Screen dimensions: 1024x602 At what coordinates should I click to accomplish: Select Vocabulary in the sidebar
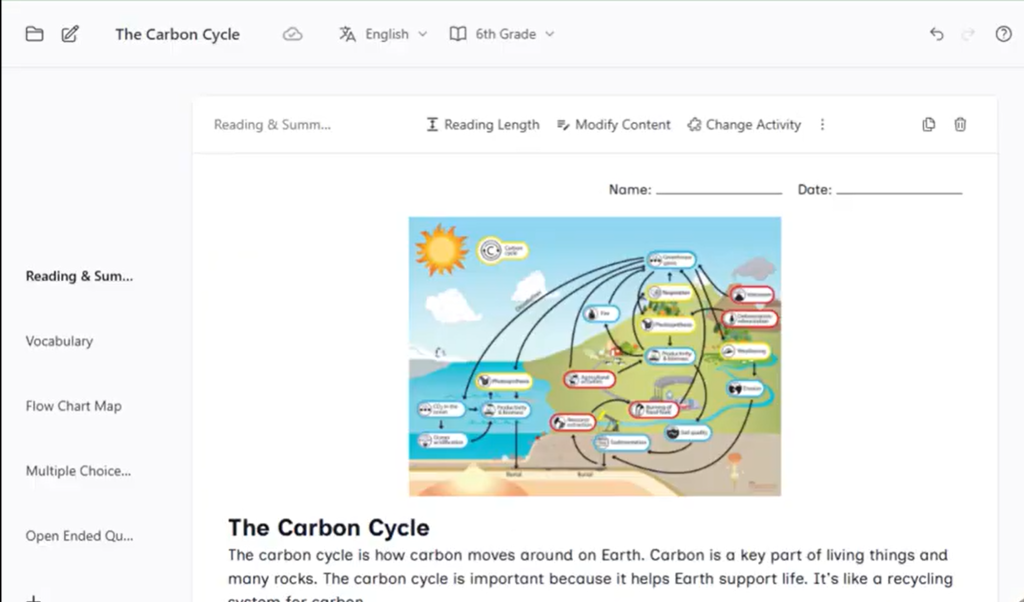pyautogui.click(x=59, y=341)
